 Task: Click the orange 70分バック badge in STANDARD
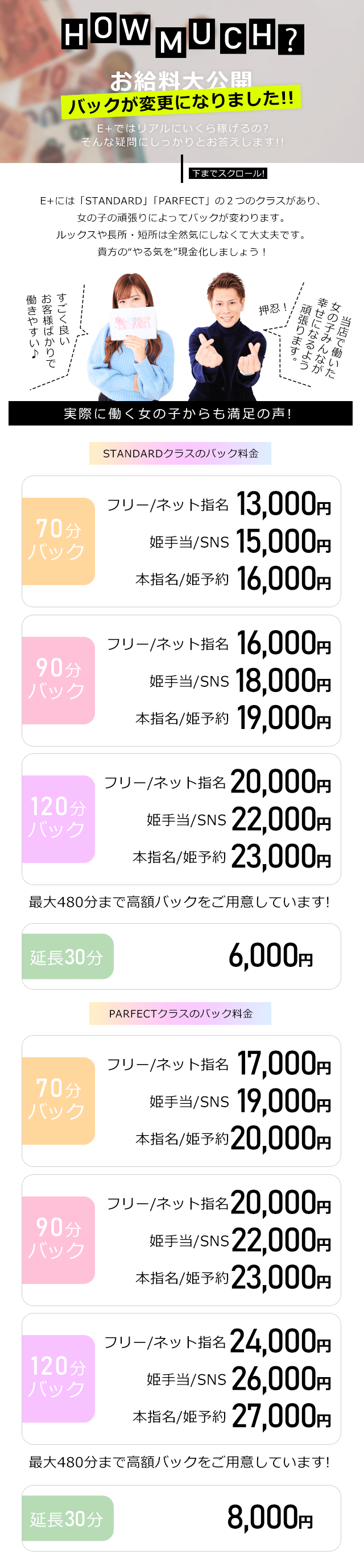click(x=58, y=541)
